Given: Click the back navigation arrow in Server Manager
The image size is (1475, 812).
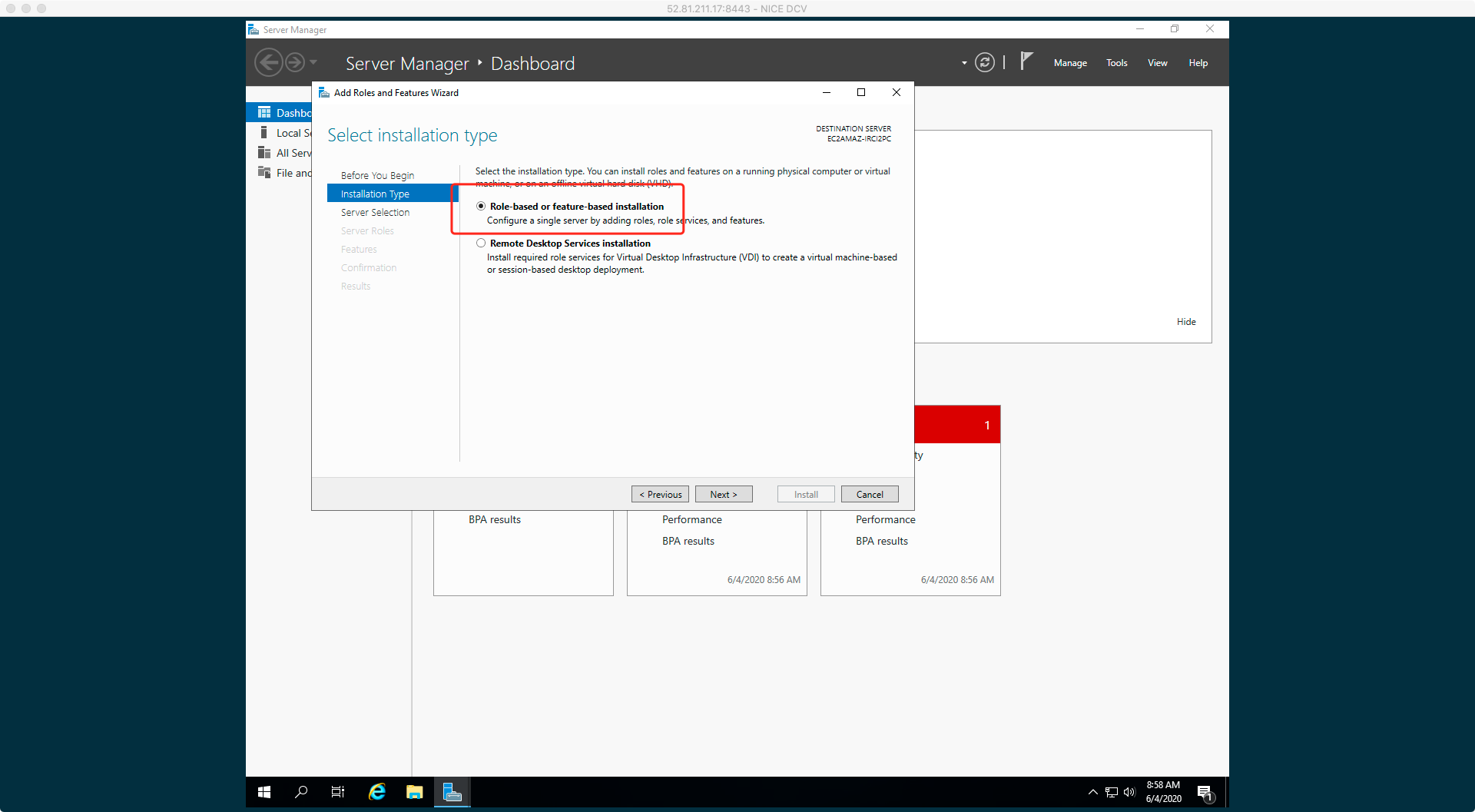Looking at the screenshot, I should 268,62.
